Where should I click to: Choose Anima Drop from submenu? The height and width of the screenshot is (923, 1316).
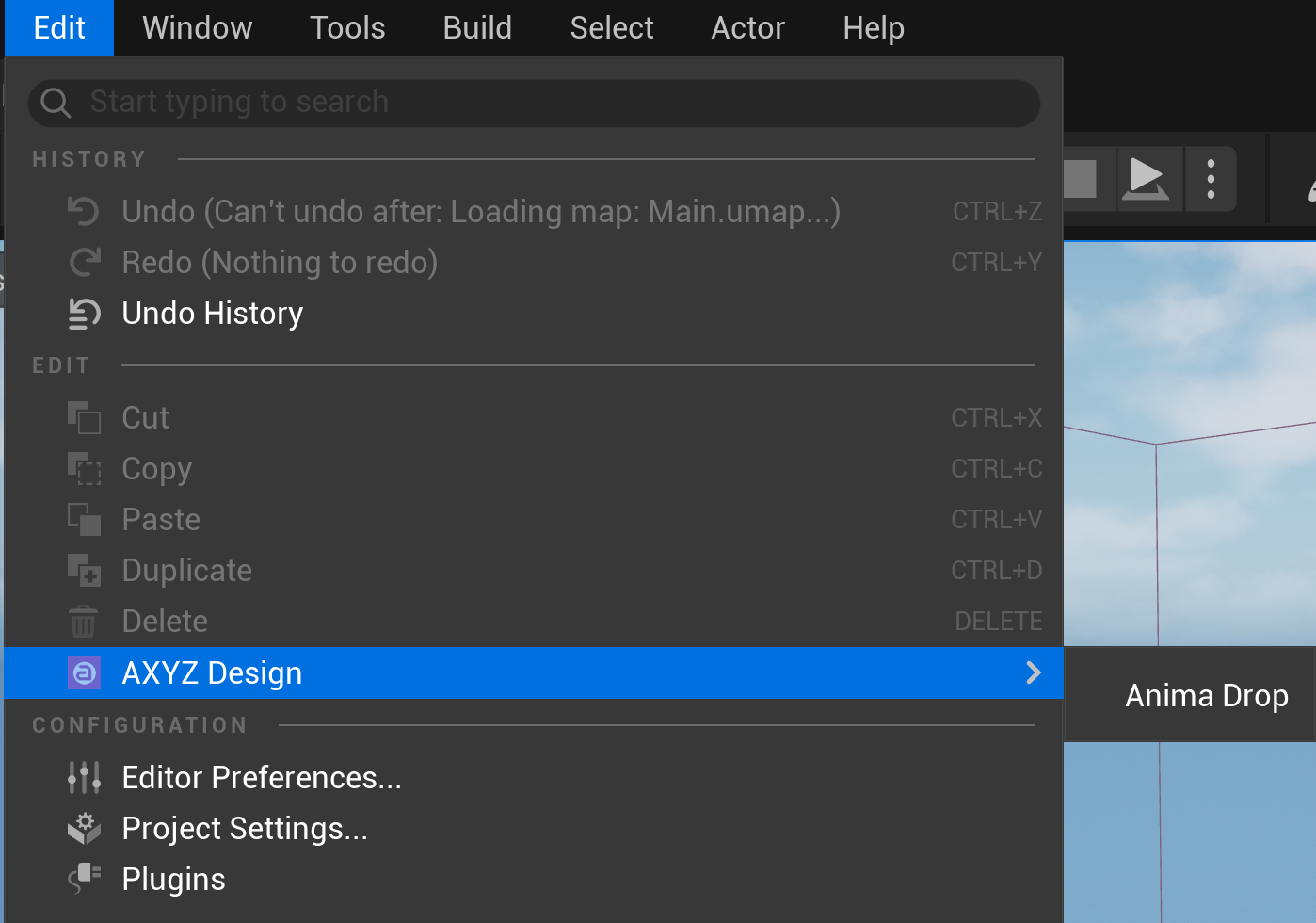click(x=1207, y=696)
